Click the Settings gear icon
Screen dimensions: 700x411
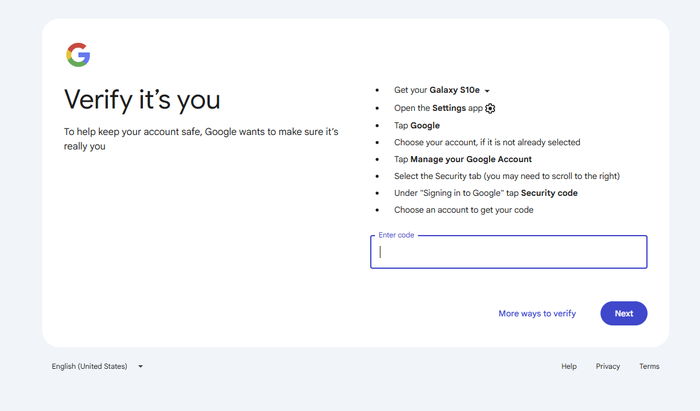(x=490, y=108)
